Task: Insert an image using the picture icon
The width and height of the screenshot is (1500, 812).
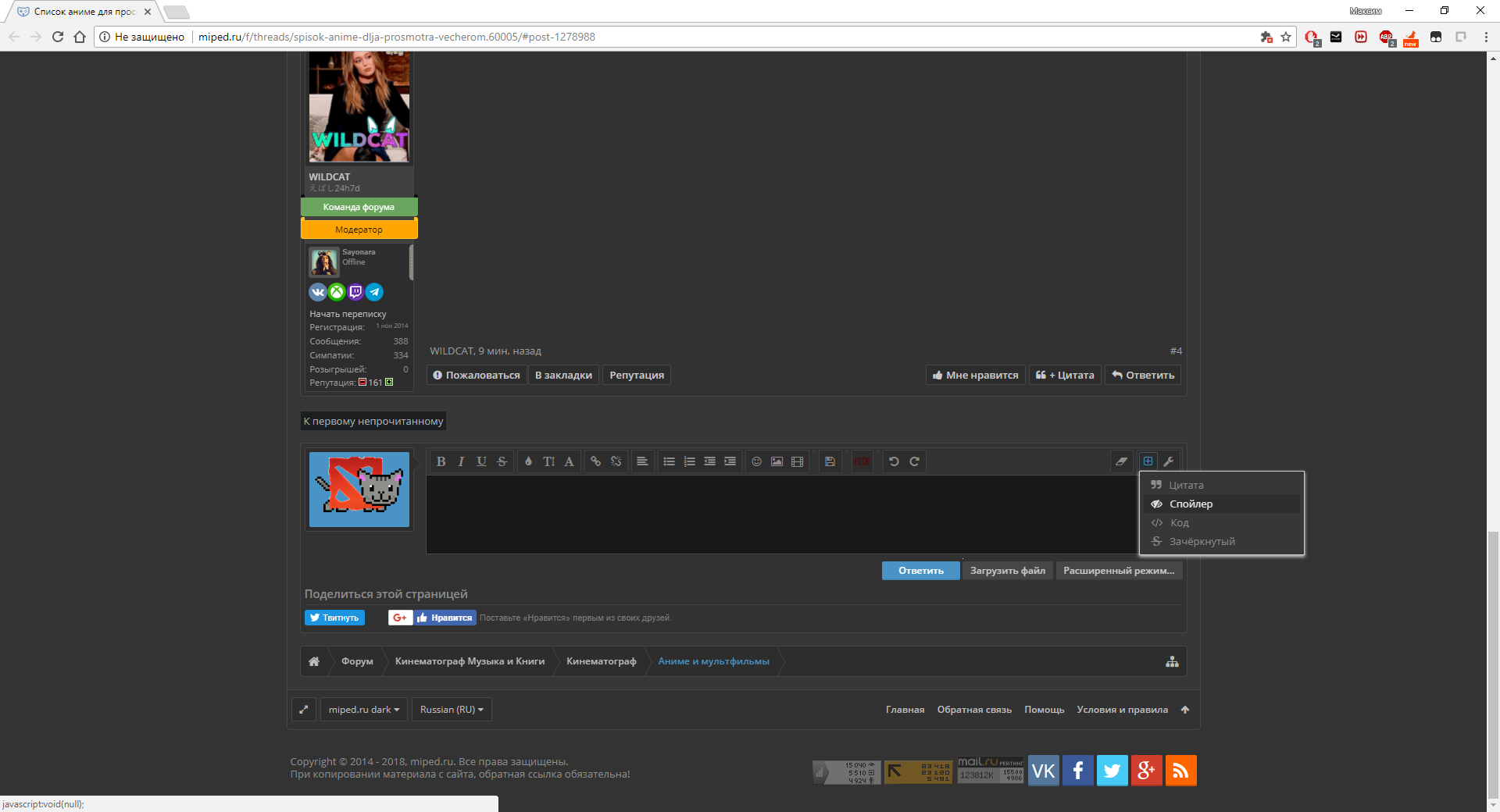Action: 777,461
